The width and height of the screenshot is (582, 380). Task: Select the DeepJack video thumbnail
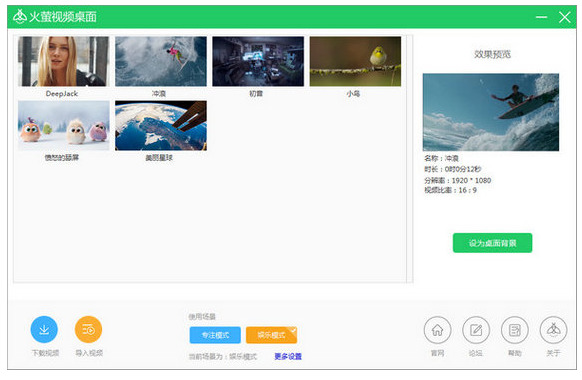click(x=63, y=61)
